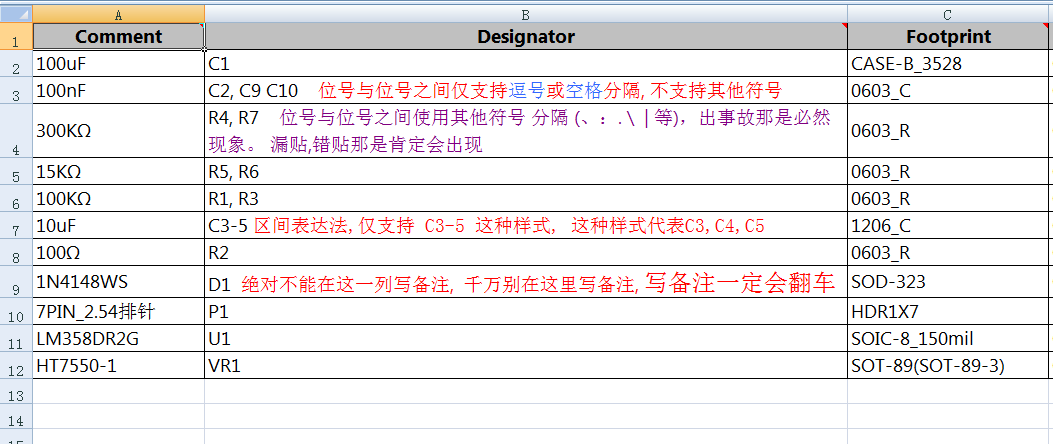Click the Designator header cell

[525, 37]
